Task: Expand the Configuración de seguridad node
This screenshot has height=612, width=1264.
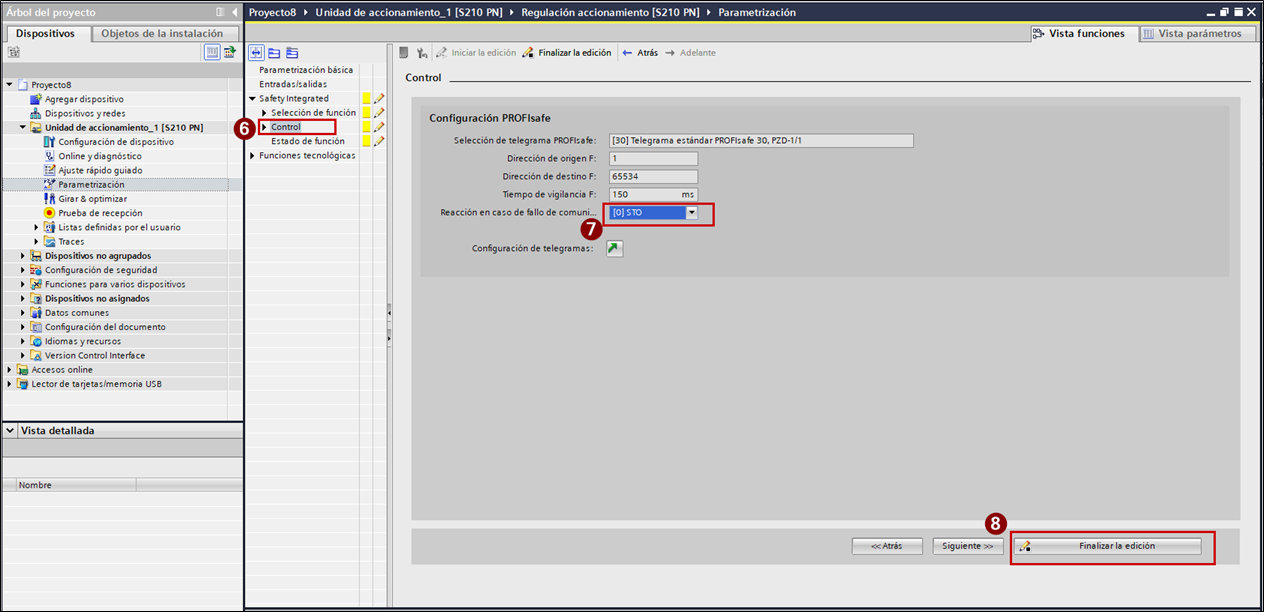Action: (x=23, y=270)
